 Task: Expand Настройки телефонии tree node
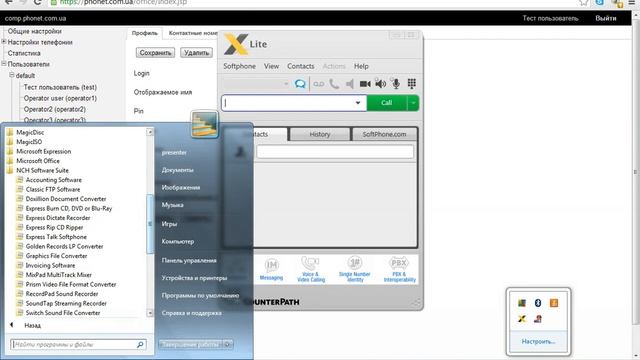(x=4, y=42)
